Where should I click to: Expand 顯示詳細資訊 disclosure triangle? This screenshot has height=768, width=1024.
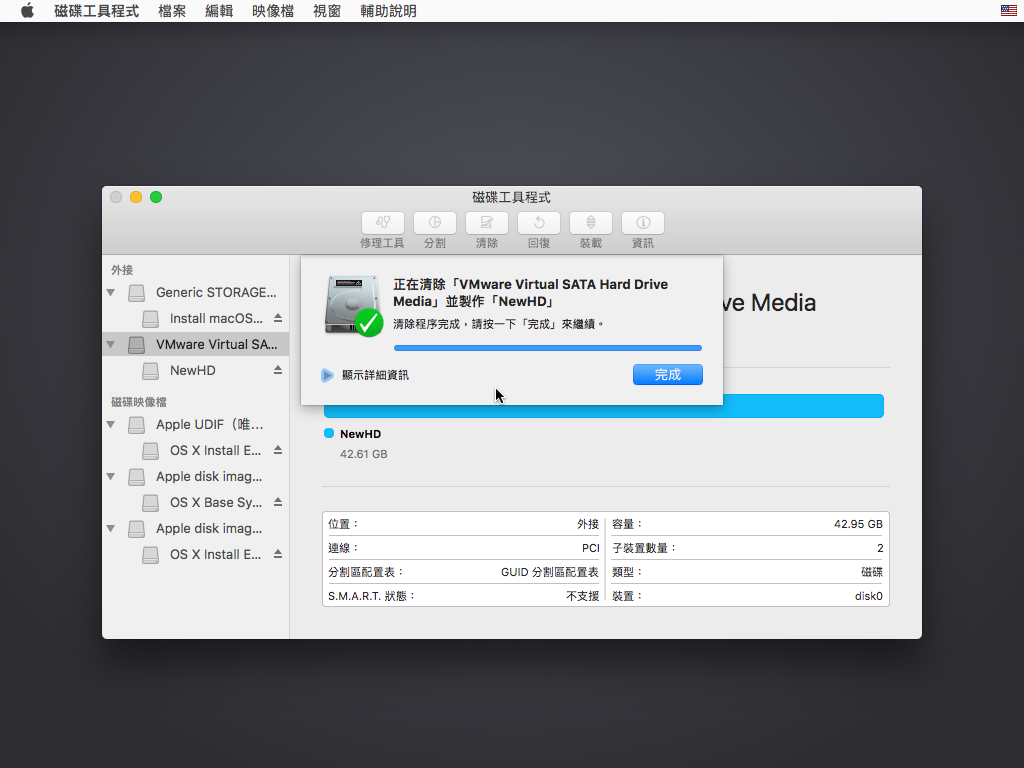pyautogui.click(x=327, y=375)
